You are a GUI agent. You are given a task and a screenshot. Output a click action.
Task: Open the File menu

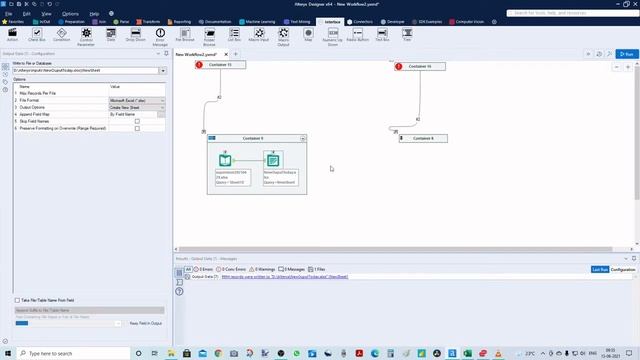9,13
